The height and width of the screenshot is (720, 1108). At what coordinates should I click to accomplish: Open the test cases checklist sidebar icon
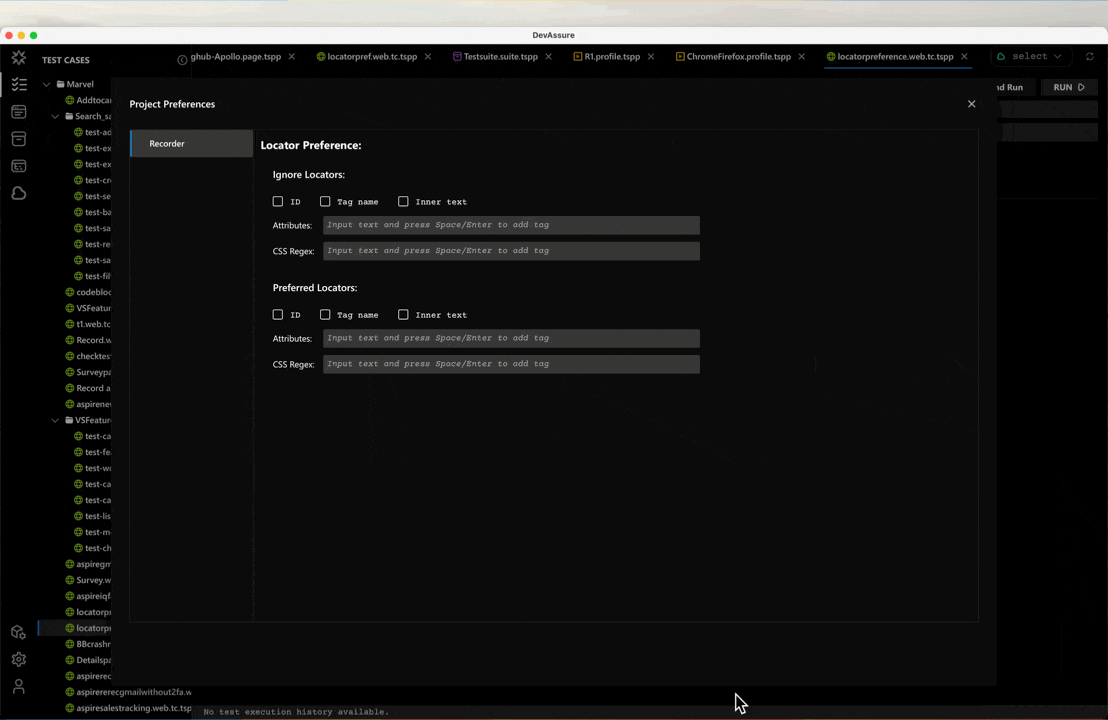(x=18, y=85)
